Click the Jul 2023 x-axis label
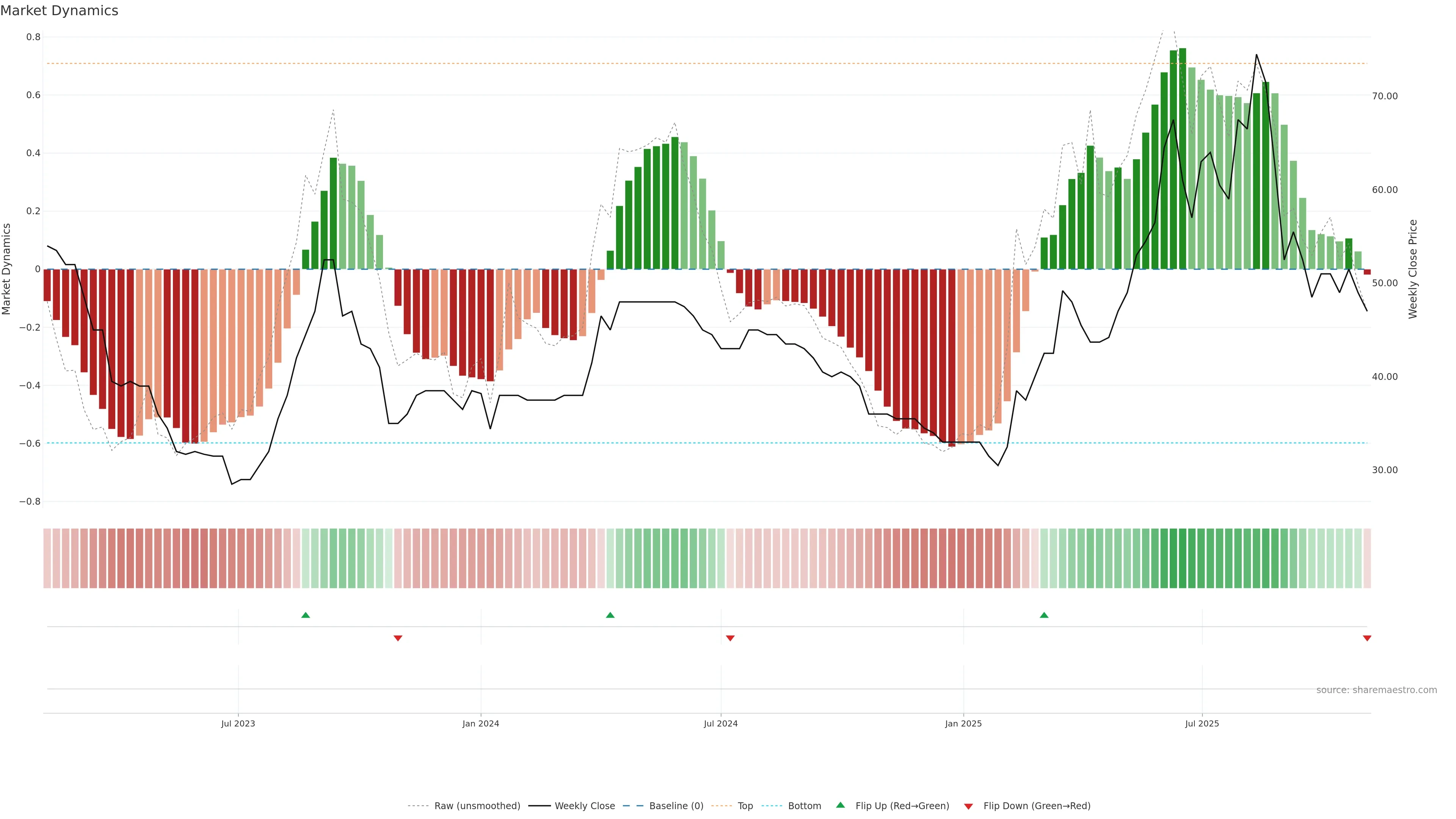This screenshot has width=1456, height=819. coord(238,723)
